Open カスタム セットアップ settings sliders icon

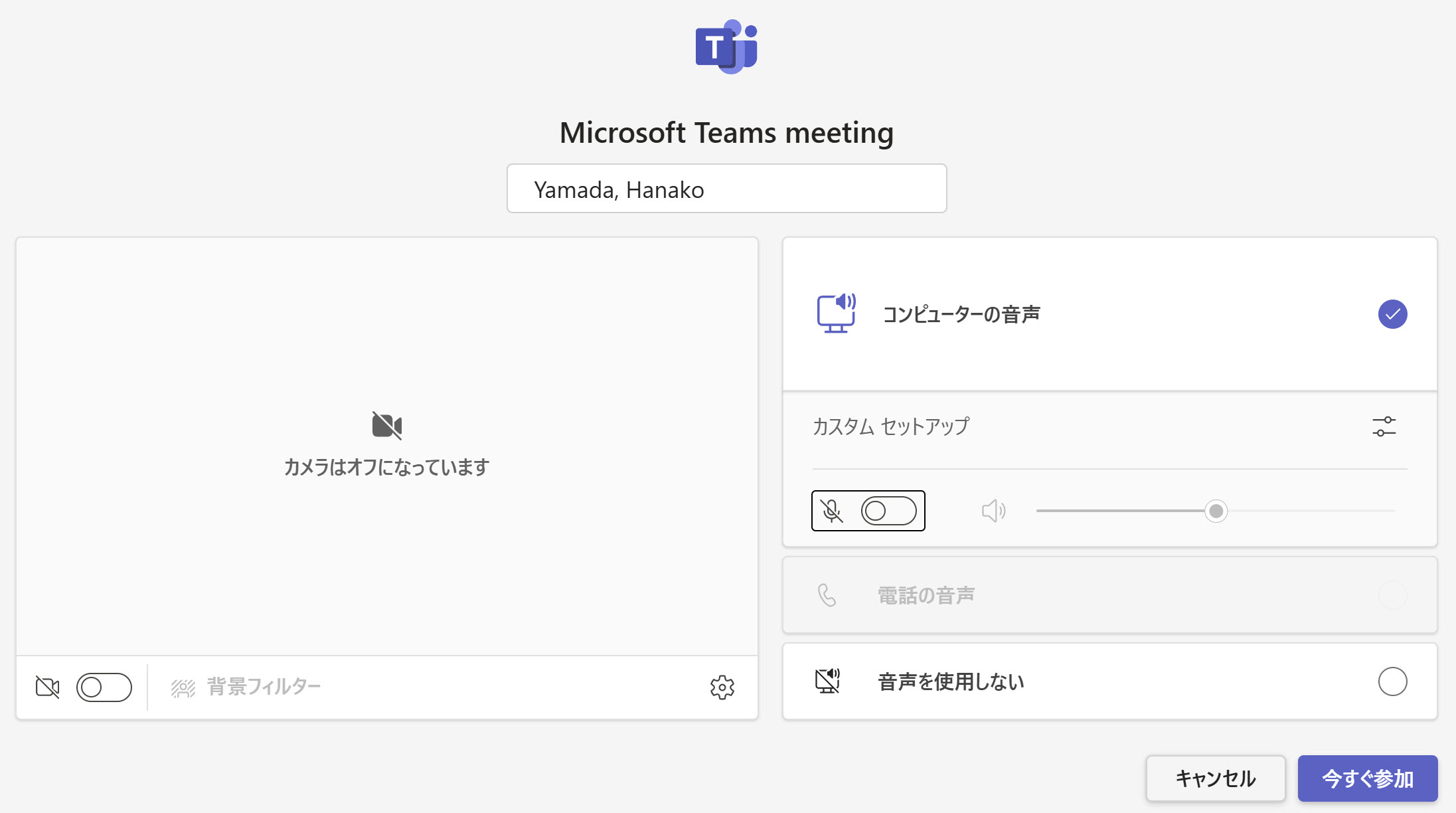[1384, 426]
